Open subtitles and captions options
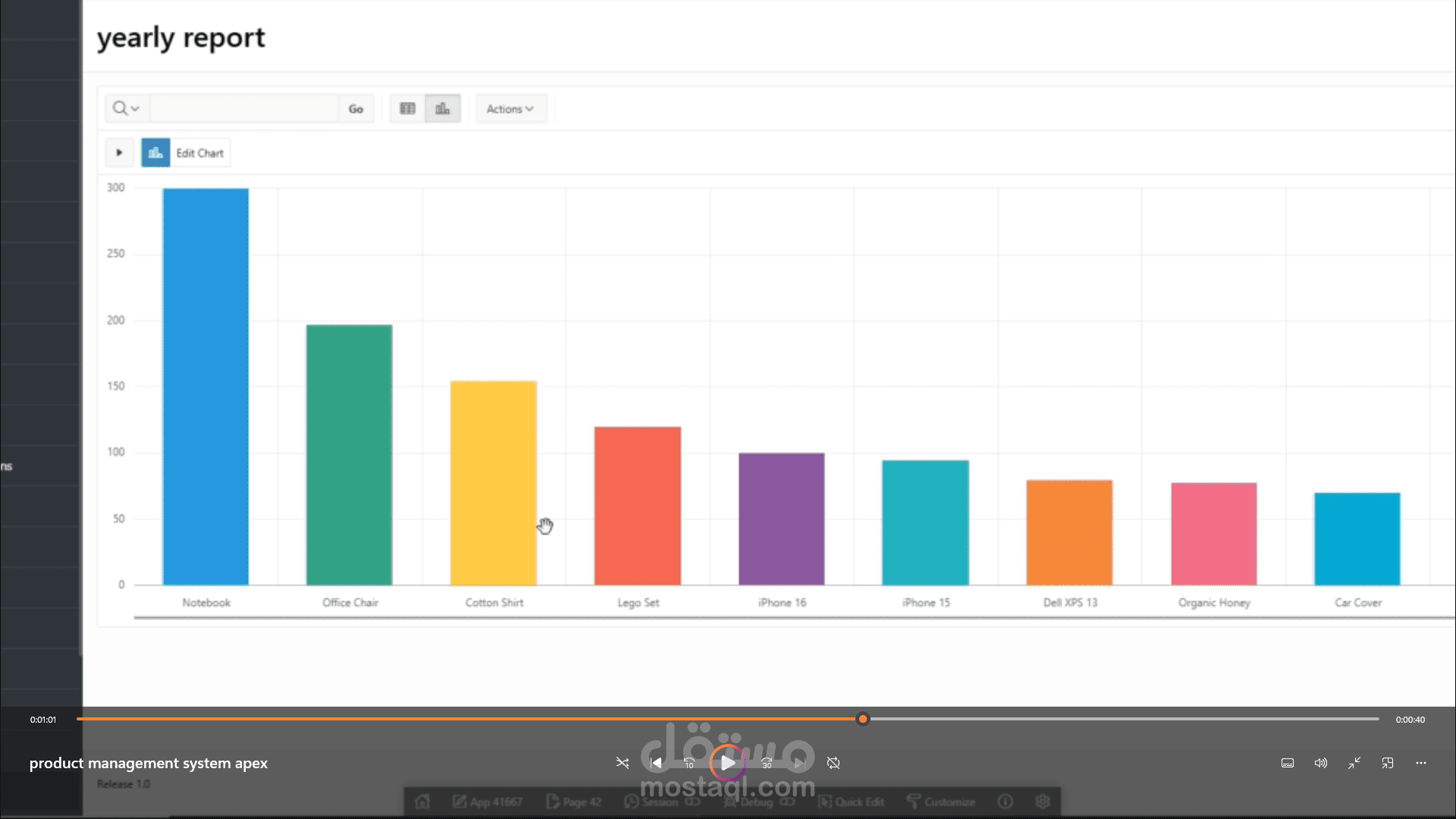Viewport: 1456px width, 819px height. coord(1288,763)
